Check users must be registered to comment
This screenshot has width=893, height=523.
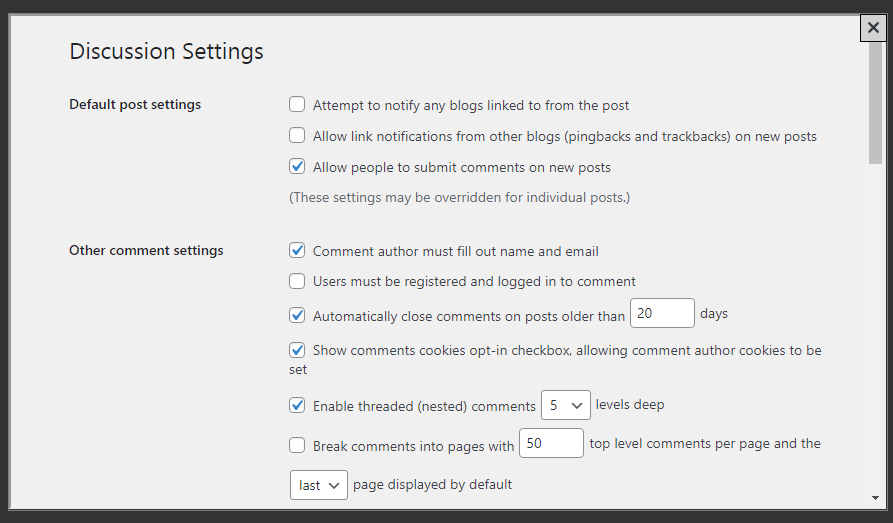[x=297, y=281]
